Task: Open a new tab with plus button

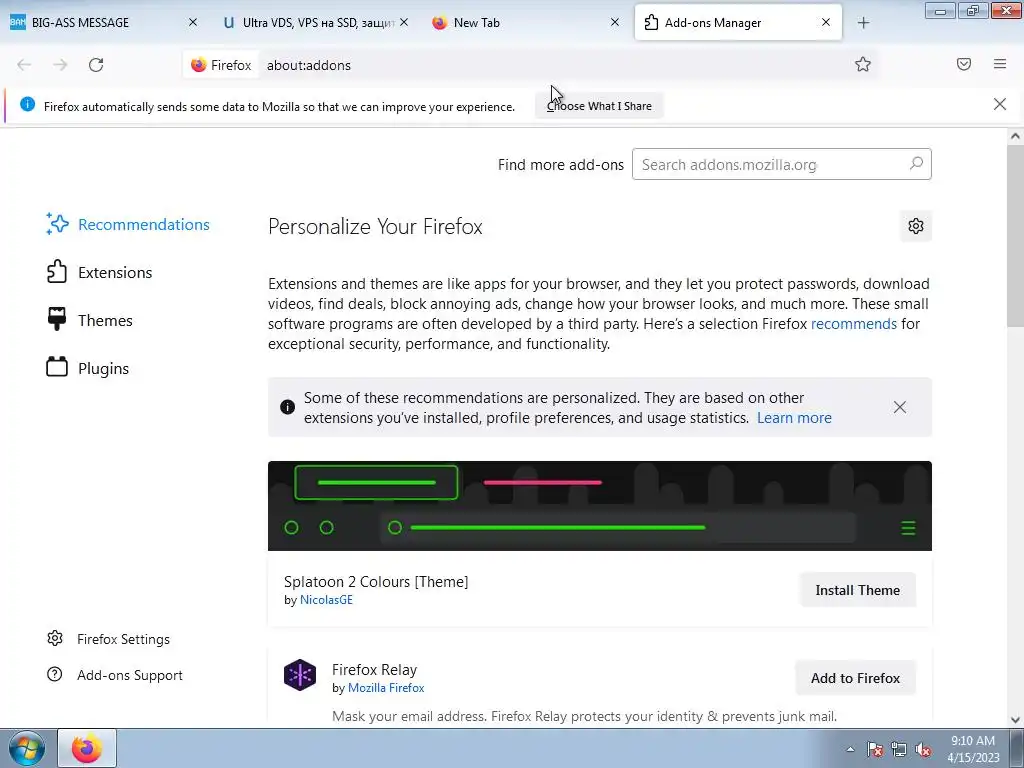Action: [863, 23]
